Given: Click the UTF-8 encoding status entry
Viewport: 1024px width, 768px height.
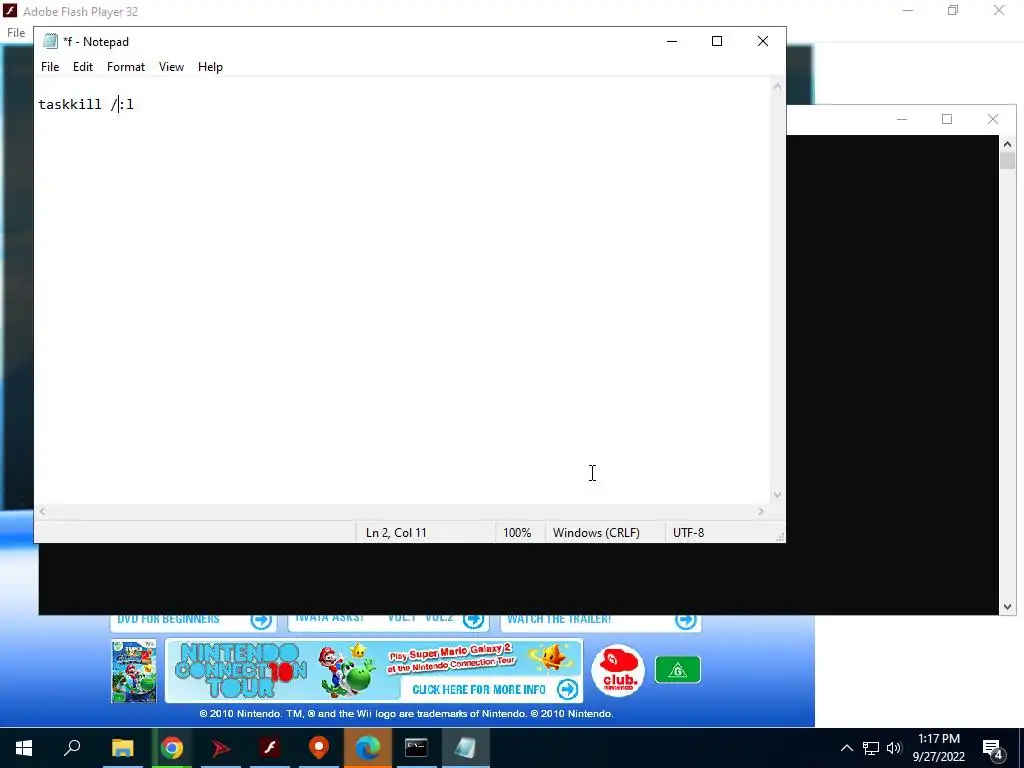Looking at the screenshot, I should [688, 533].
